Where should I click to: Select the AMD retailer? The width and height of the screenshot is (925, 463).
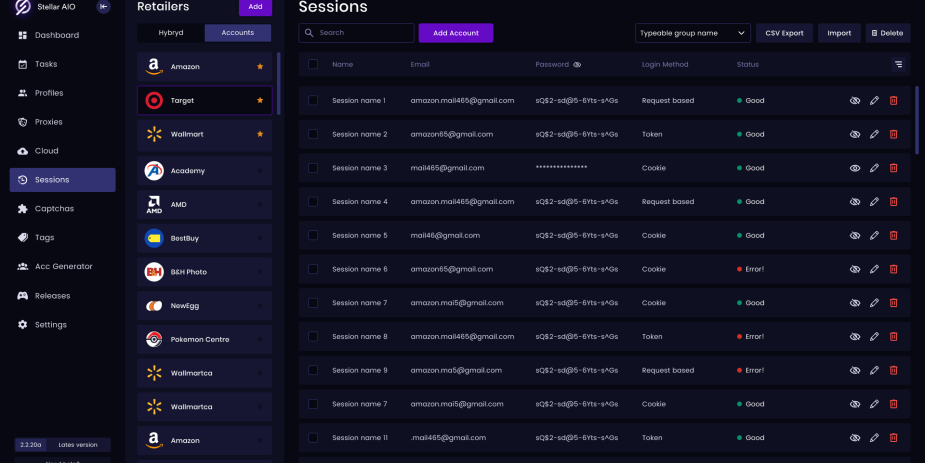[205, 205]
